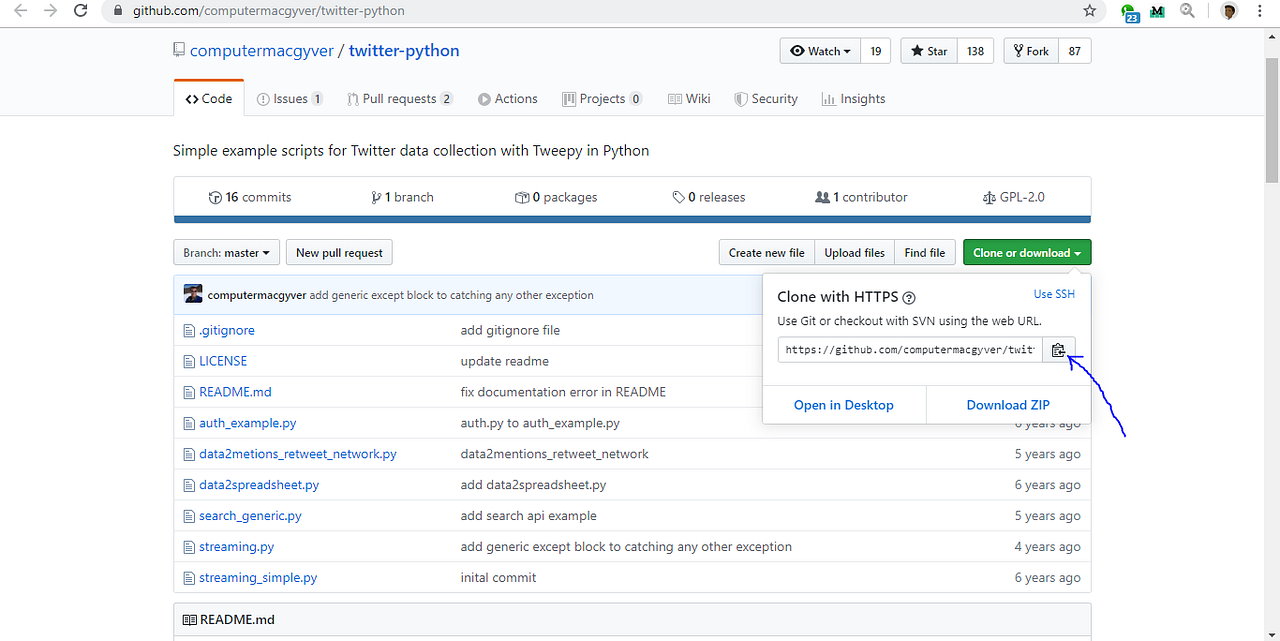Image resolution: width=1280 pixels, height=641 pixels.
Task: Select the HTTPS clone URL text field
Action: point(910,349)
